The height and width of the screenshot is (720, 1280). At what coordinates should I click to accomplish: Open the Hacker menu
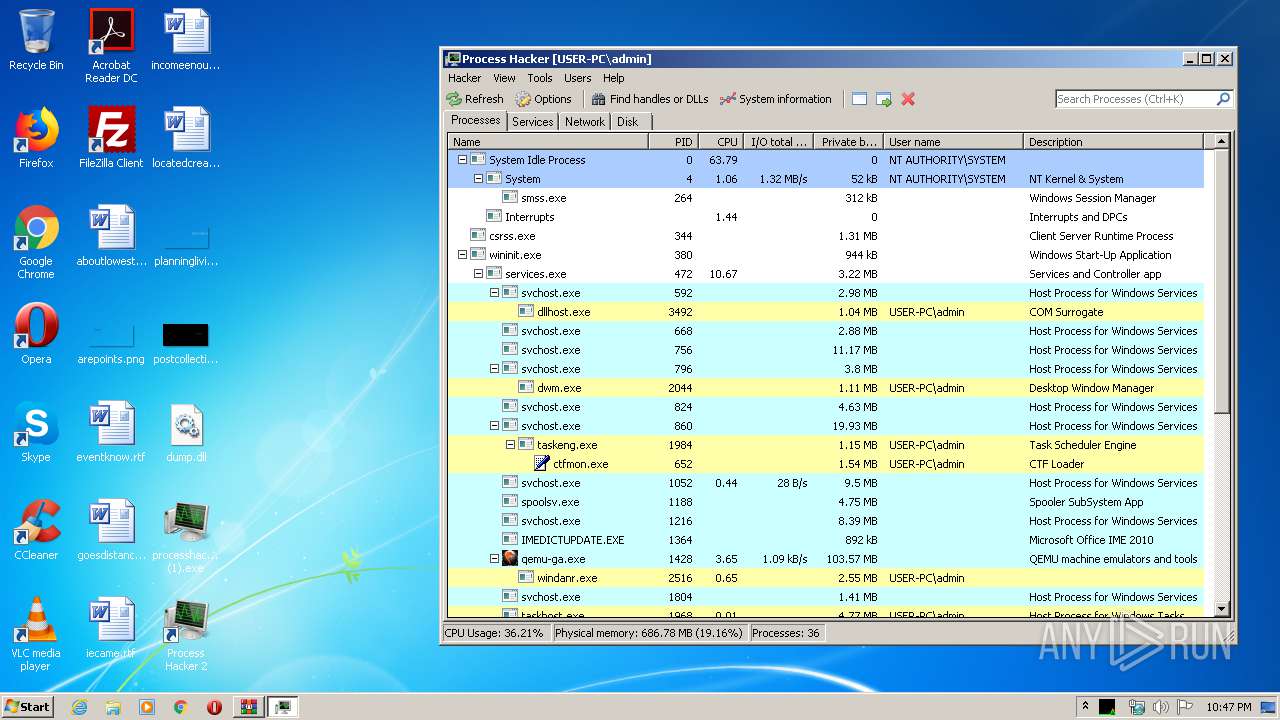pos(464,78)
